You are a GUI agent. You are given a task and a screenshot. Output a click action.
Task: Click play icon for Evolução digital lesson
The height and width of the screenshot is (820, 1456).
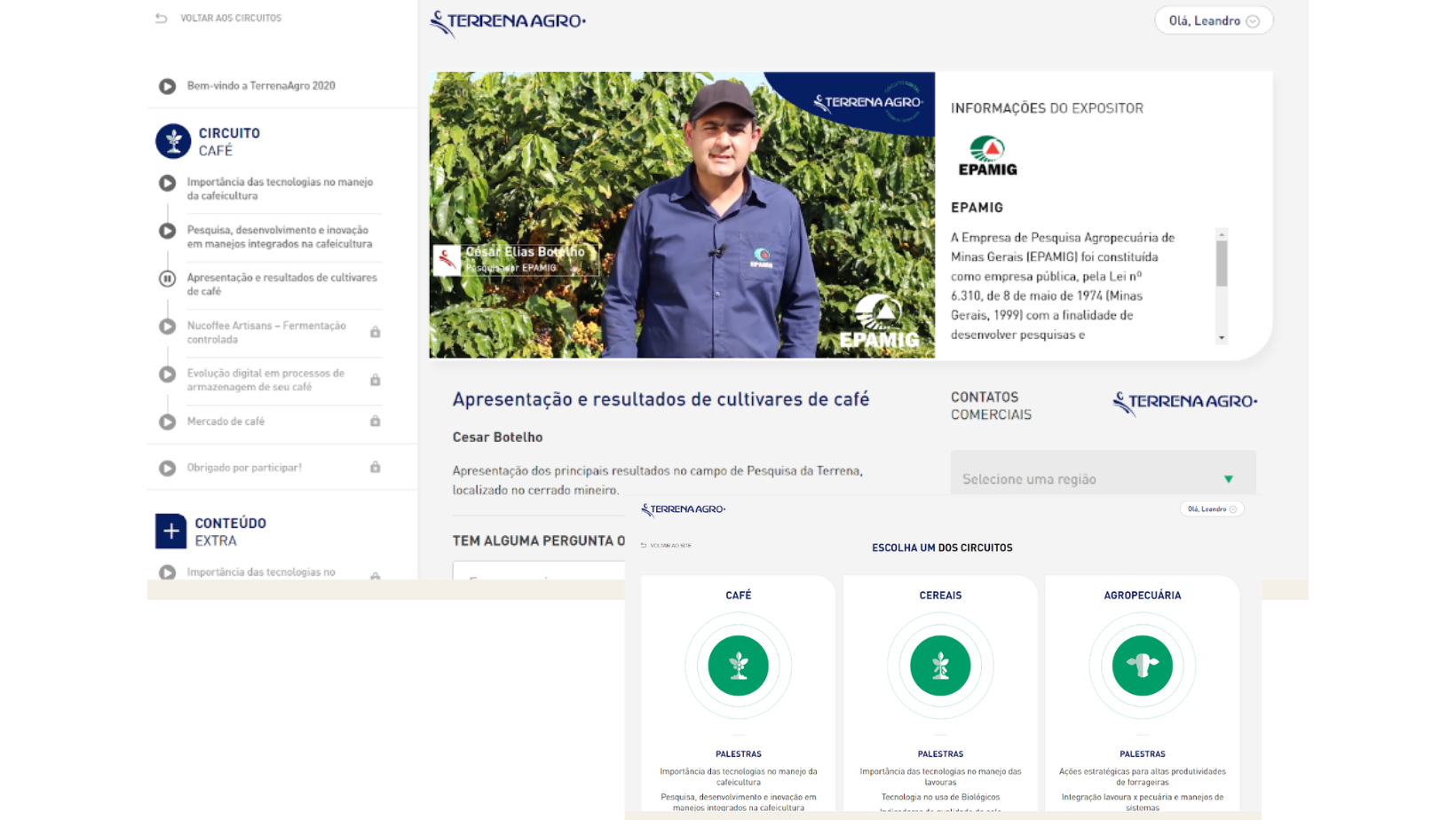click(x=167, y=375)
